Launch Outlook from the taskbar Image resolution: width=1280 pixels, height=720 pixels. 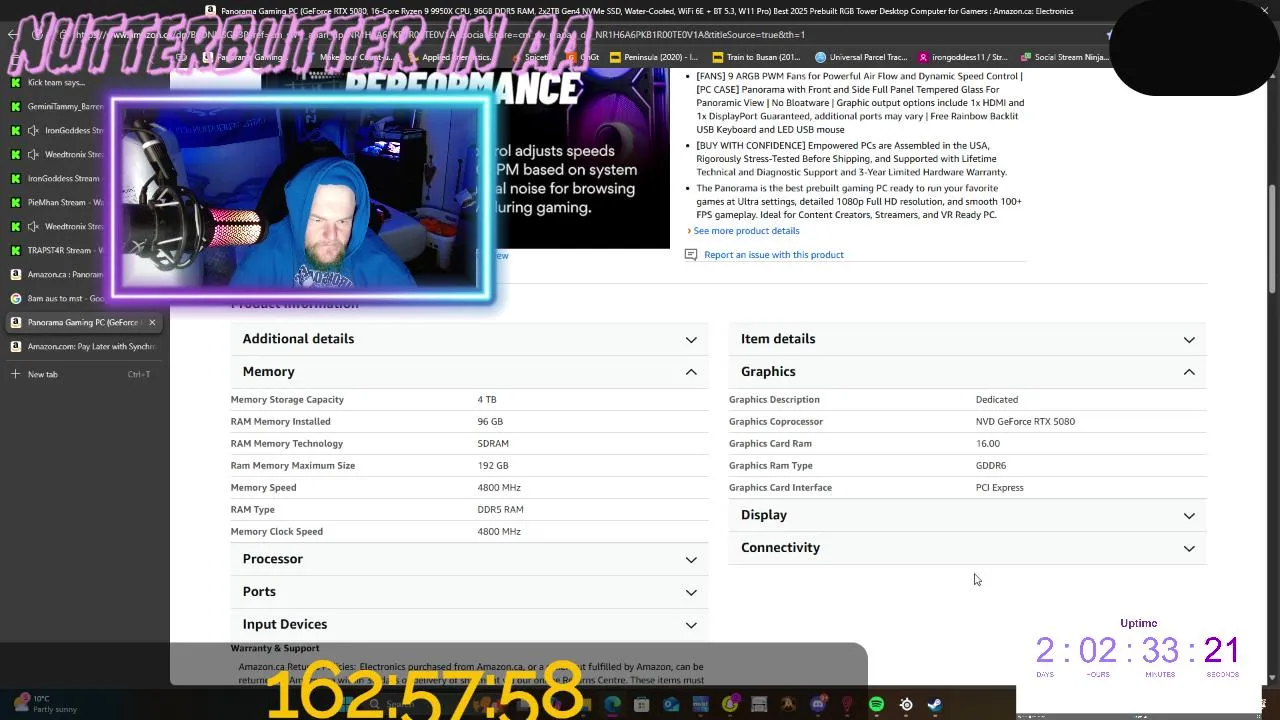coord(671,704)
